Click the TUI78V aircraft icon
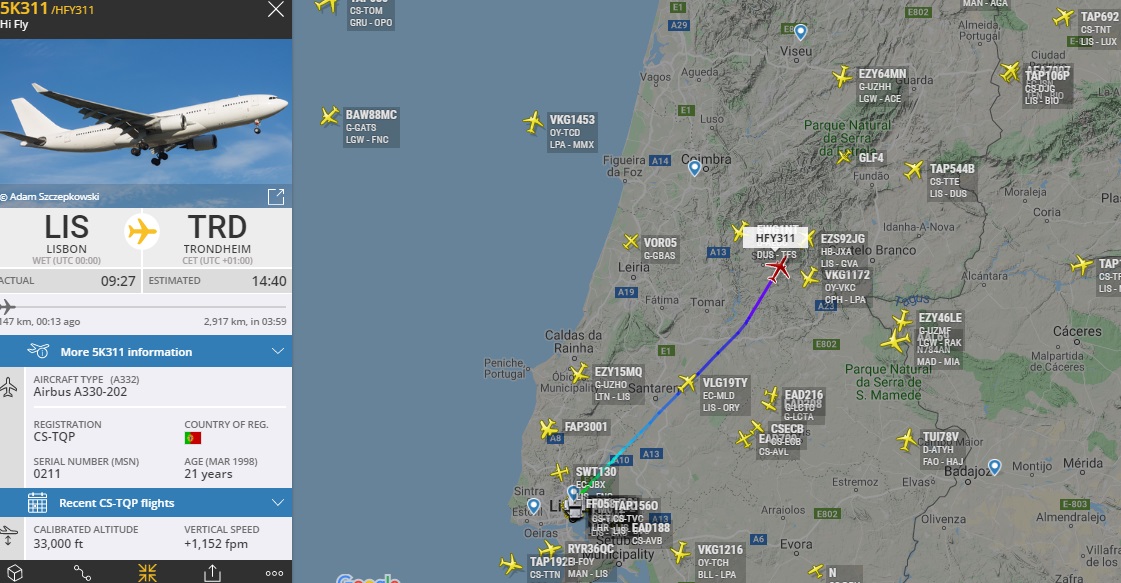 coord(907,439)
